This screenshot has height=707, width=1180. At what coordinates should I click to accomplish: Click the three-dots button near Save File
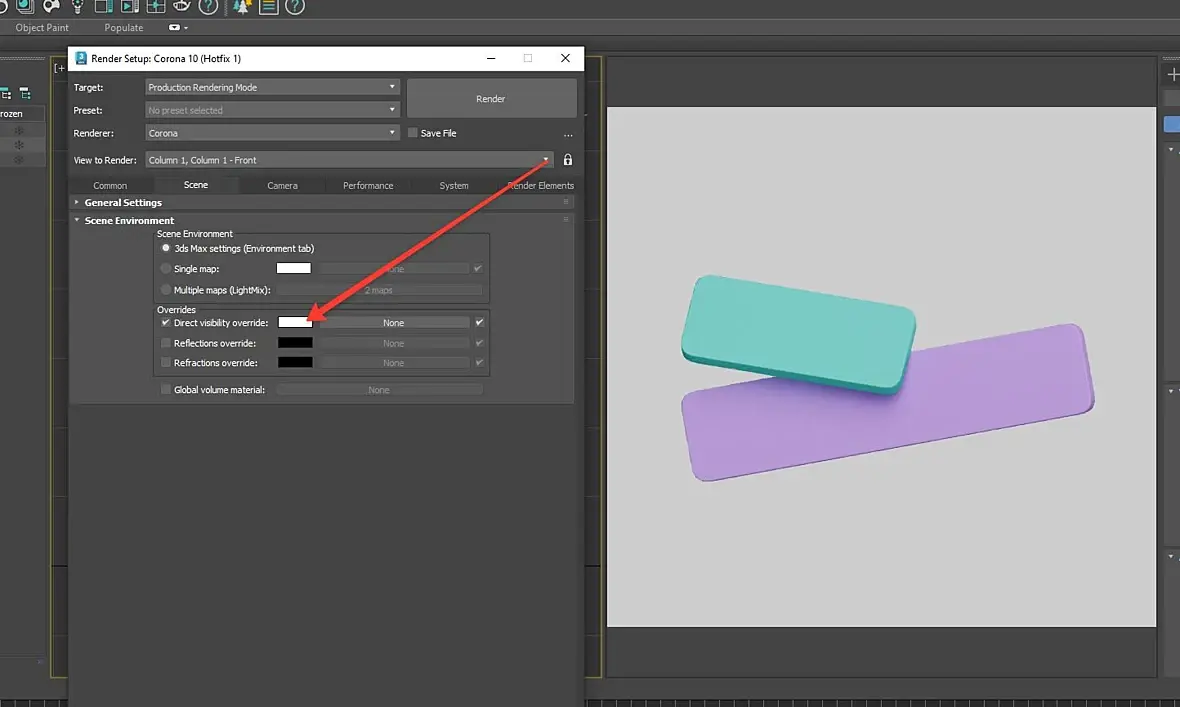tap(568, 134)
